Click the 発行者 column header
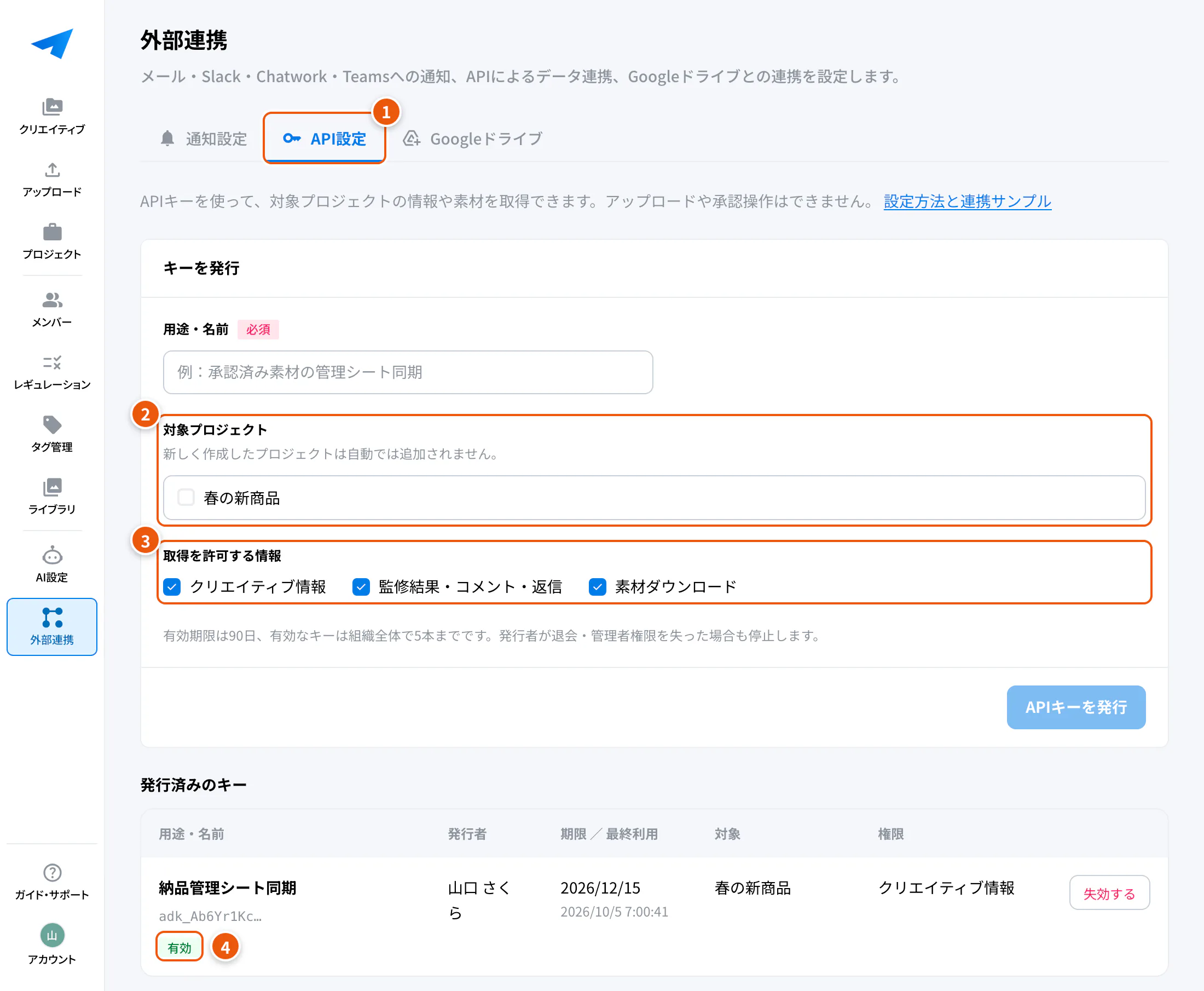The image size is (1204, 991). coord(467,834)
